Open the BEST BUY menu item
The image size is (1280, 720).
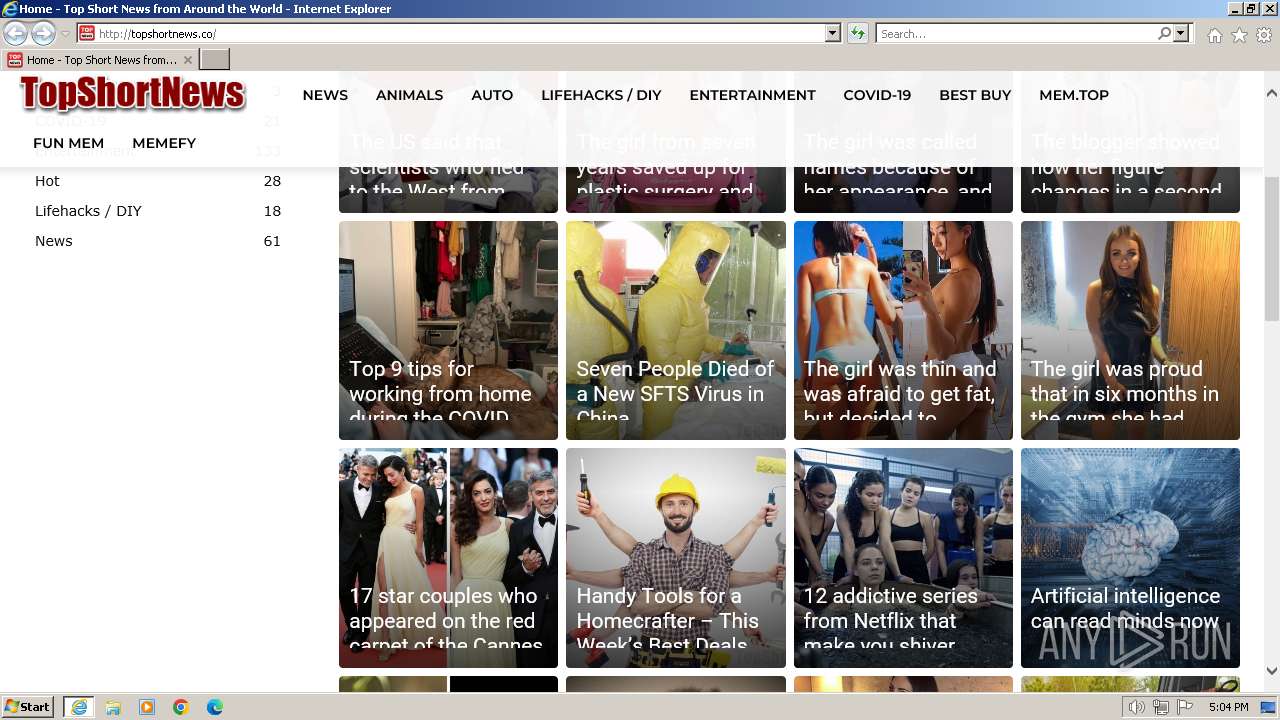[975, 95]
